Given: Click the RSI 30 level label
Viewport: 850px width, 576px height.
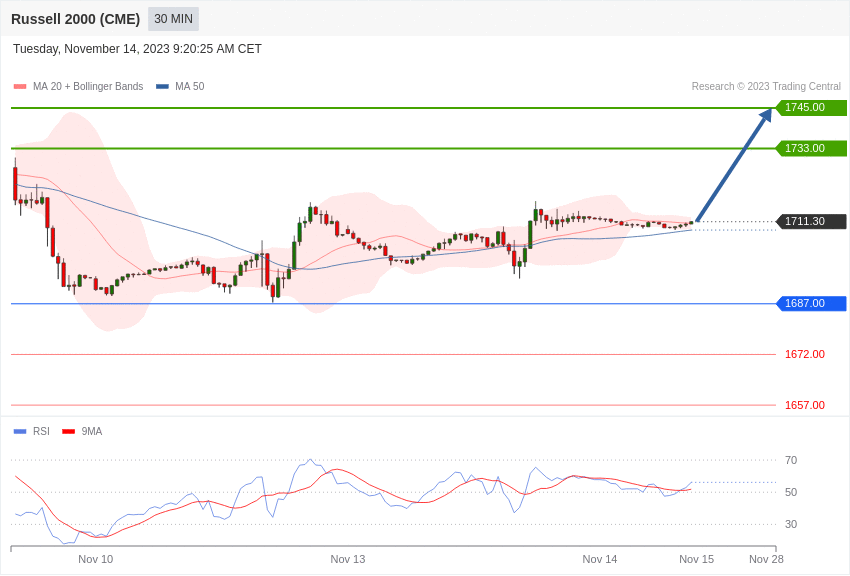Looking at the screenshot, I should 791,524.
